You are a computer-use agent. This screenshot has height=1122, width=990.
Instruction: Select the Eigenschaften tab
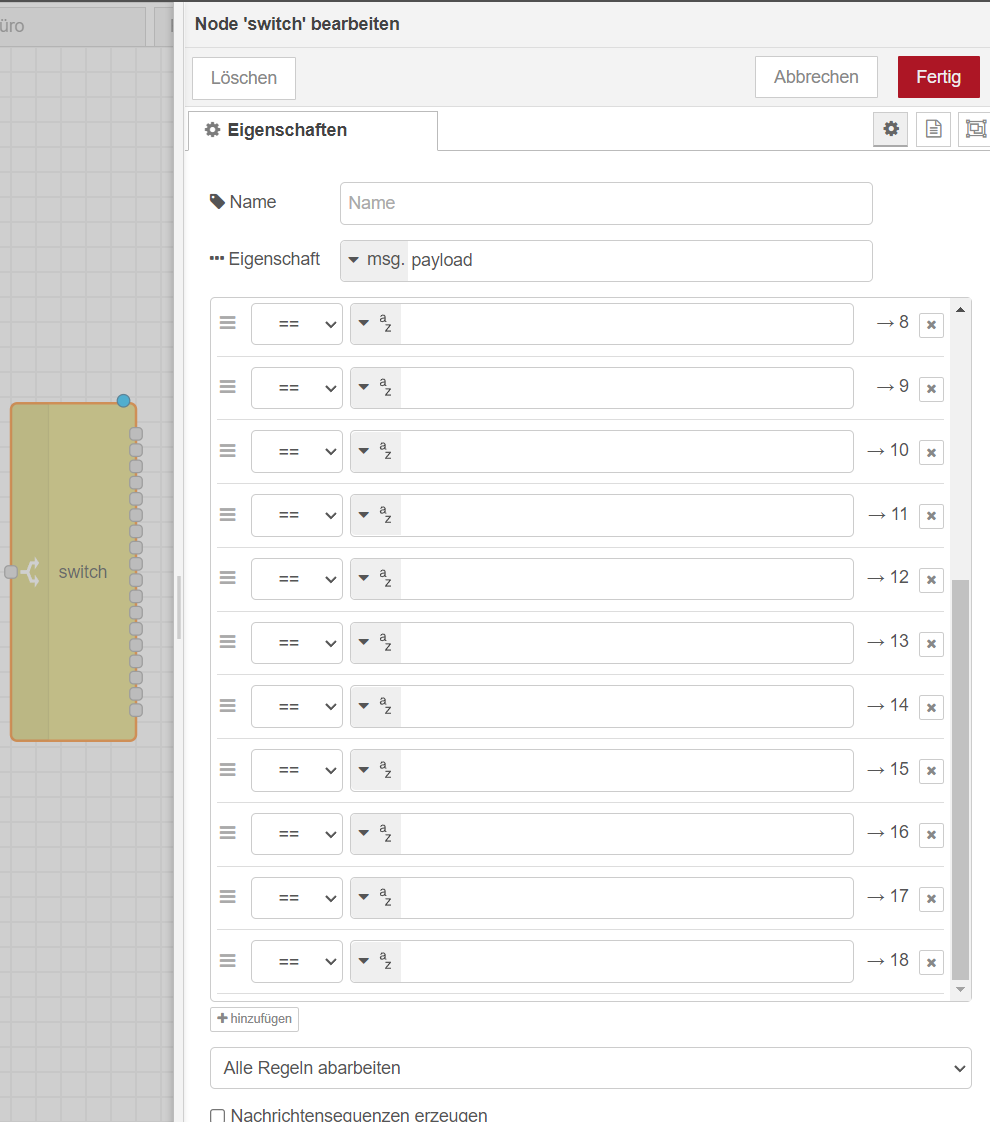point(313,130)
